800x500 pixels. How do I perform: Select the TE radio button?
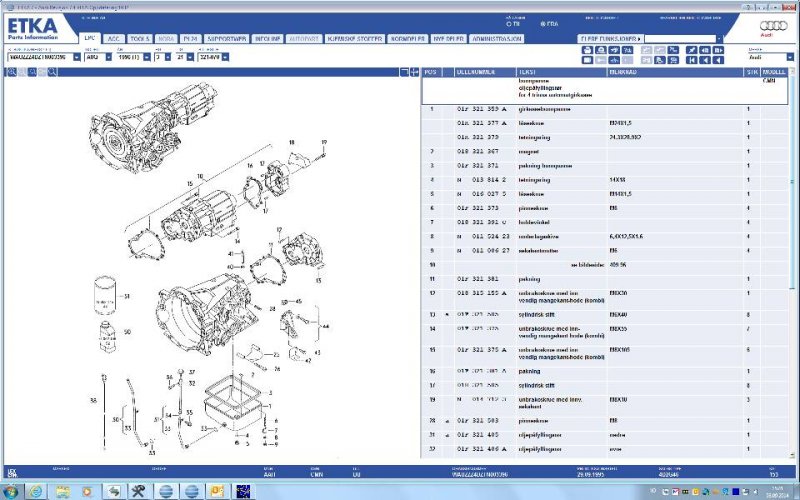pyautogui.click(x=511, y=23)
